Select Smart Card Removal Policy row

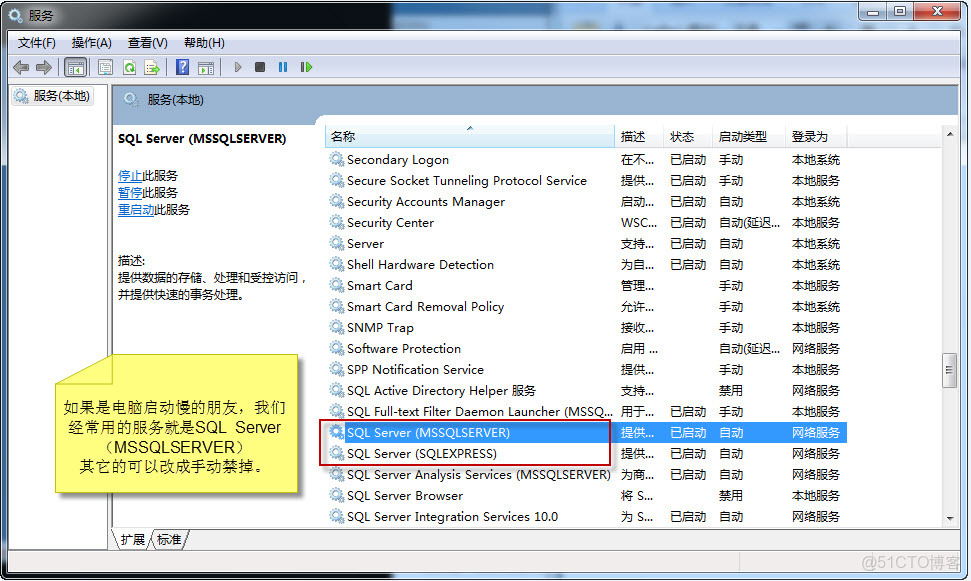coord(586,307)
